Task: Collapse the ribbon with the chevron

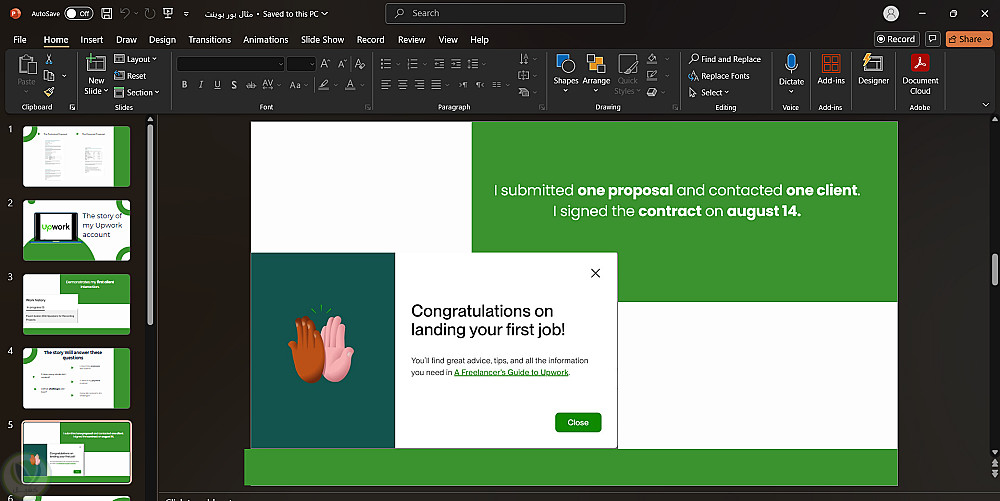Action: 986,105
